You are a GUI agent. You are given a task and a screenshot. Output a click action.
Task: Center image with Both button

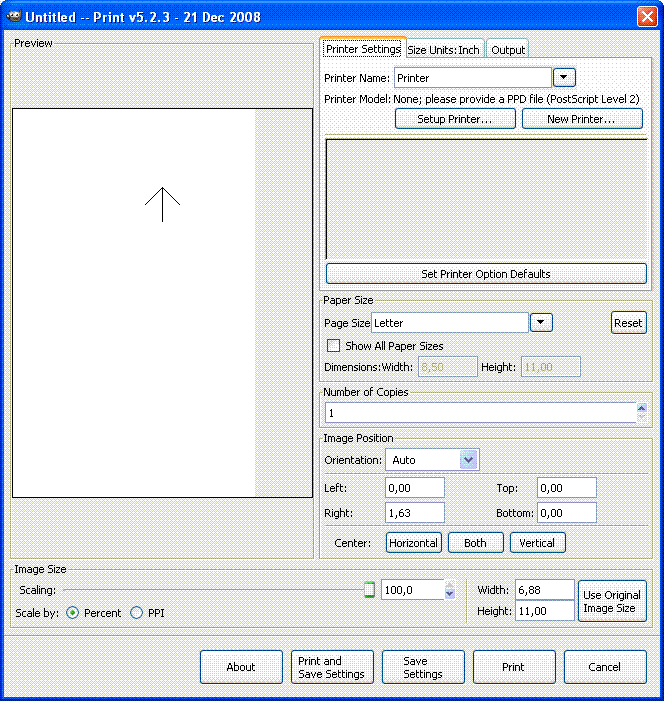[x=475, y=543]
